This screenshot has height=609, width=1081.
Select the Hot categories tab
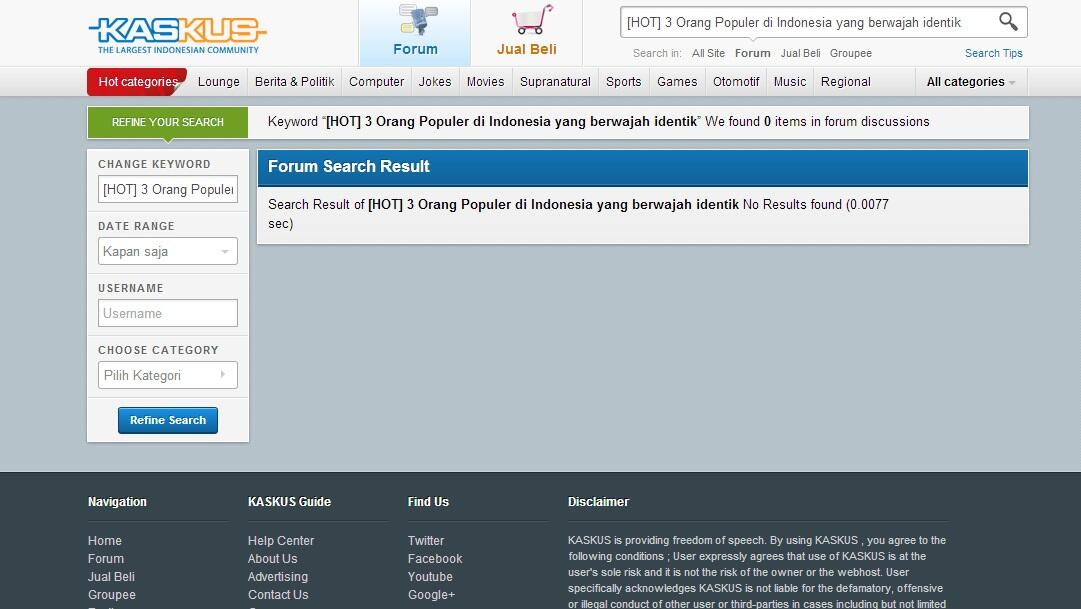[x=137, y=81]
